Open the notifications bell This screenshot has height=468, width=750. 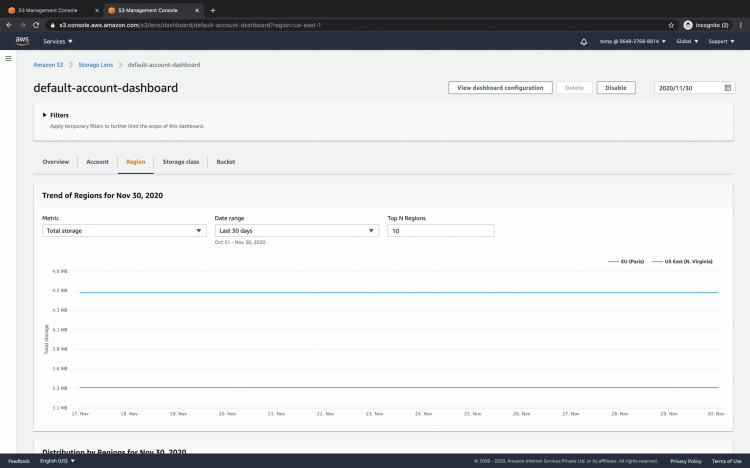[583, 42]
